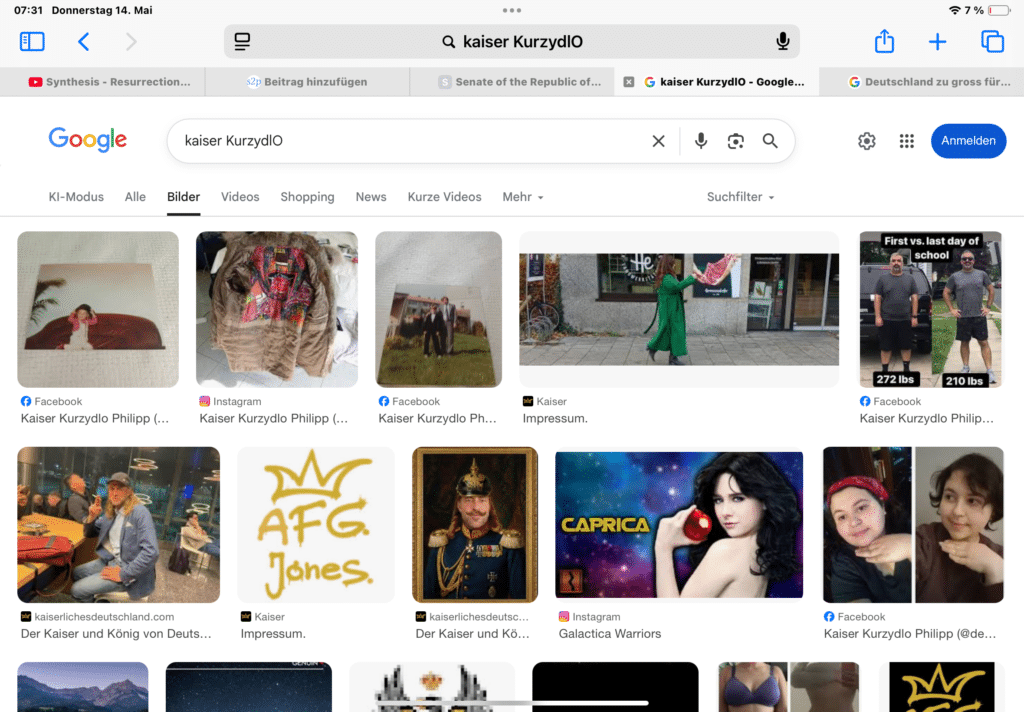Screen dimensions: 1024x712
Task: Tap the Wi-Fi status icon
Action: (955, 10)
